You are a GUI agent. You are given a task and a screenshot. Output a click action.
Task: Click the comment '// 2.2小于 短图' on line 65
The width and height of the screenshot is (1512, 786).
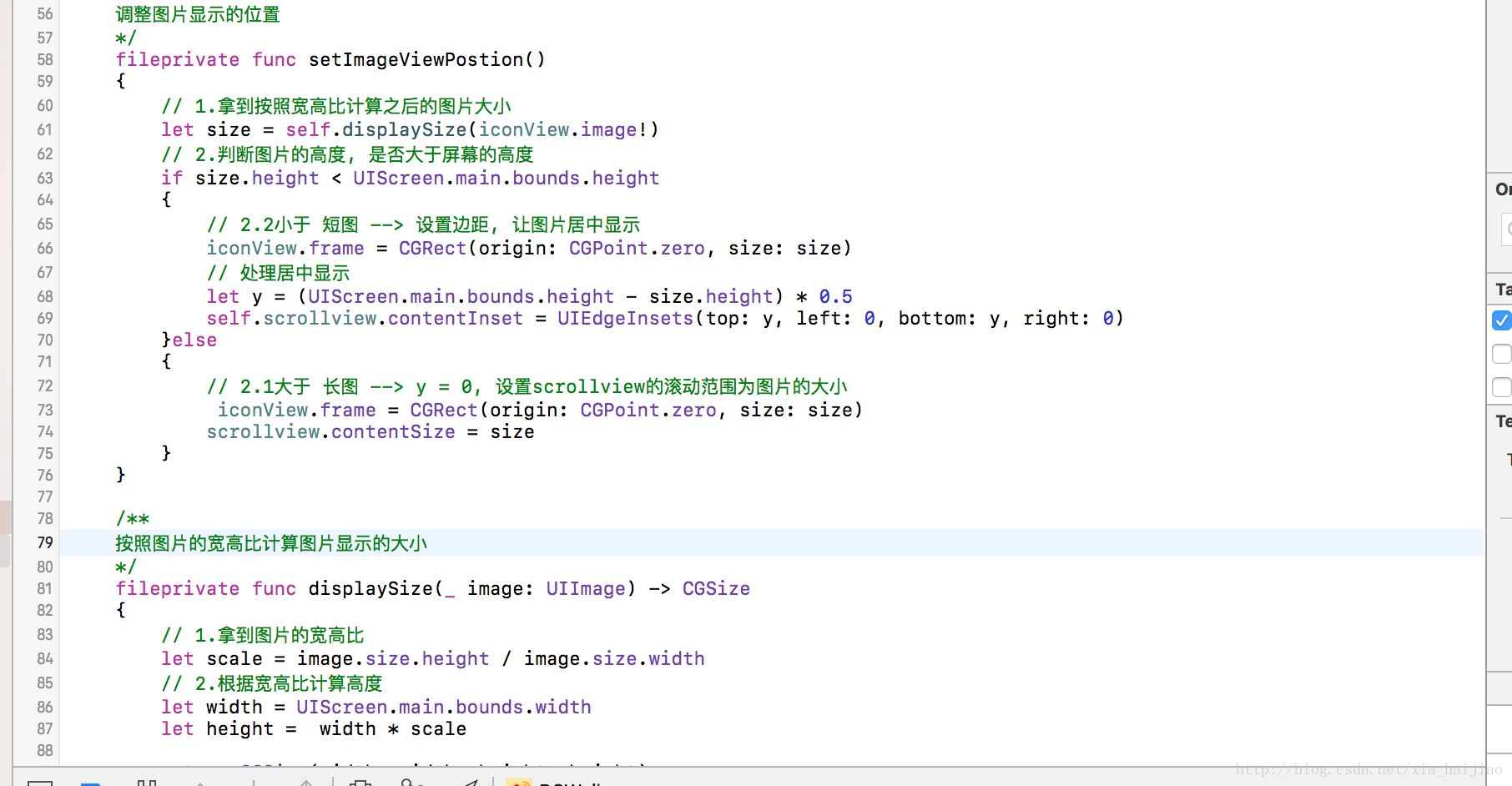(x=283, y=224)
